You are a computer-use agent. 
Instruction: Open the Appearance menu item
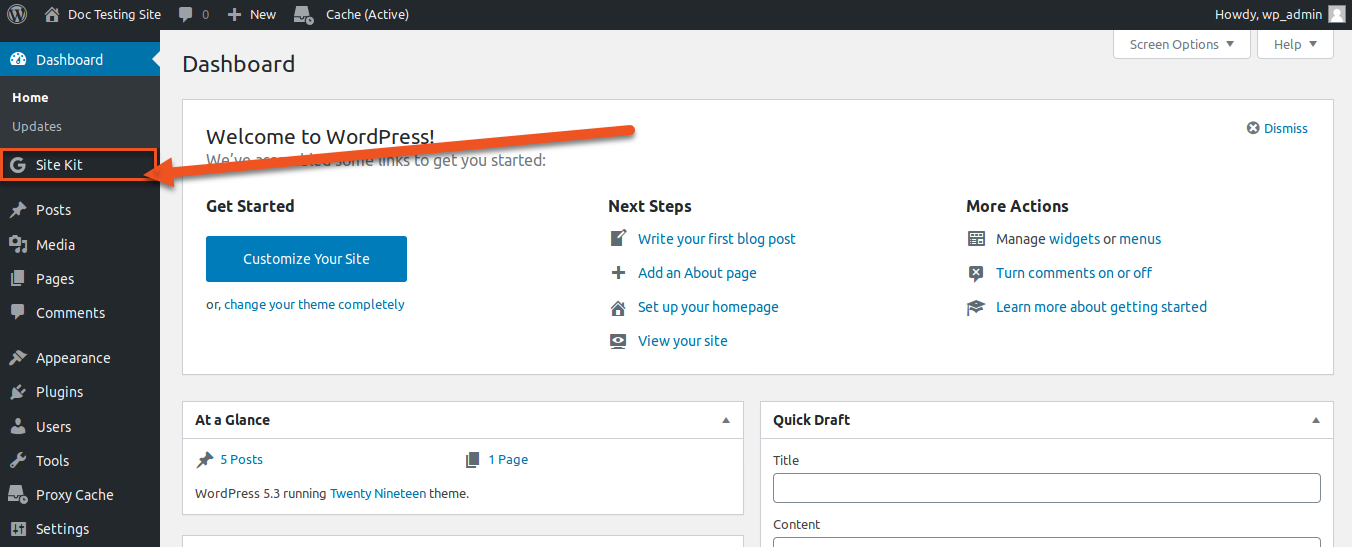point(80,358)
